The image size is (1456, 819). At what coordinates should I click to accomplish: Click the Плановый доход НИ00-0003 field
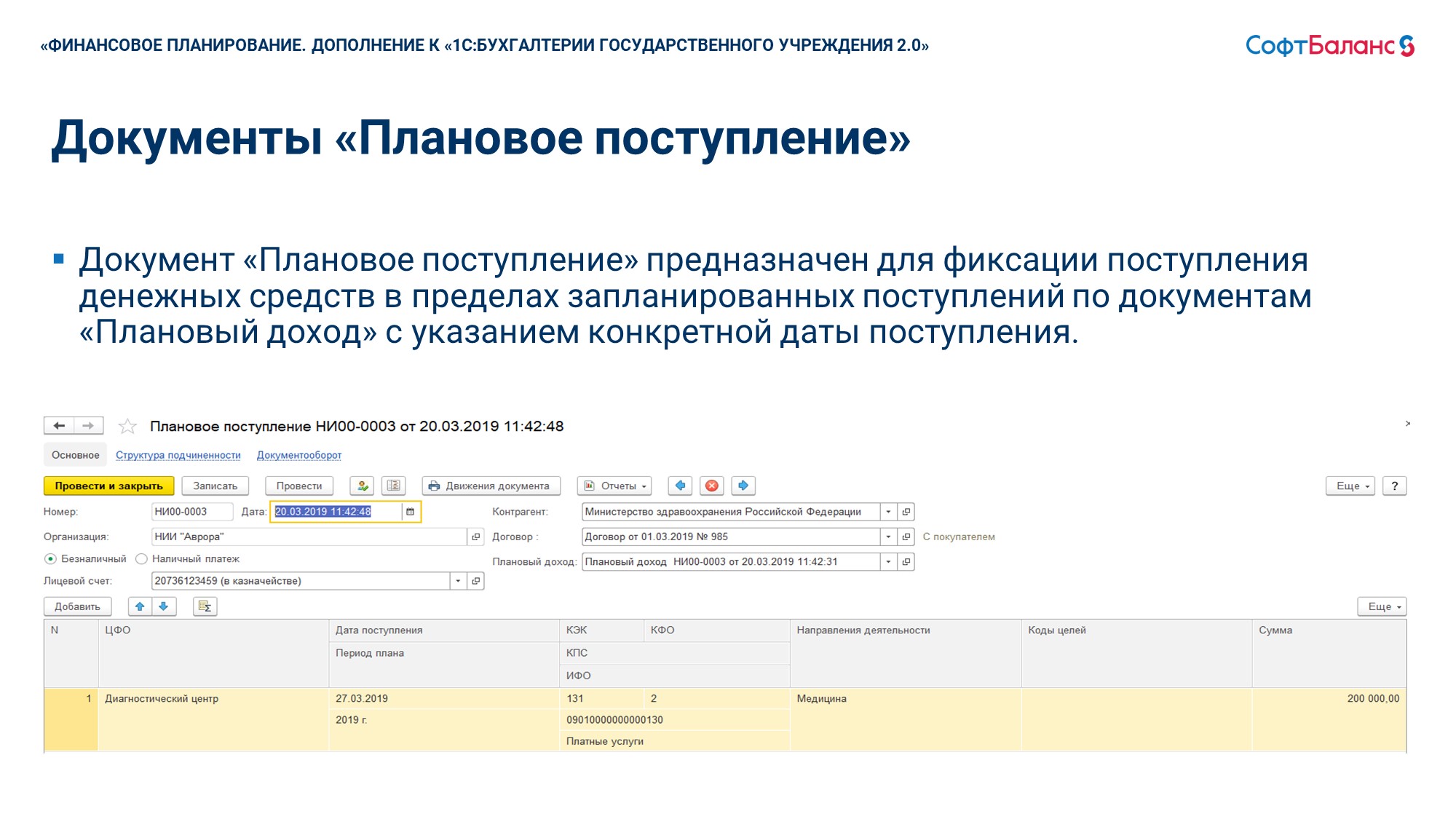click(731, 562)
